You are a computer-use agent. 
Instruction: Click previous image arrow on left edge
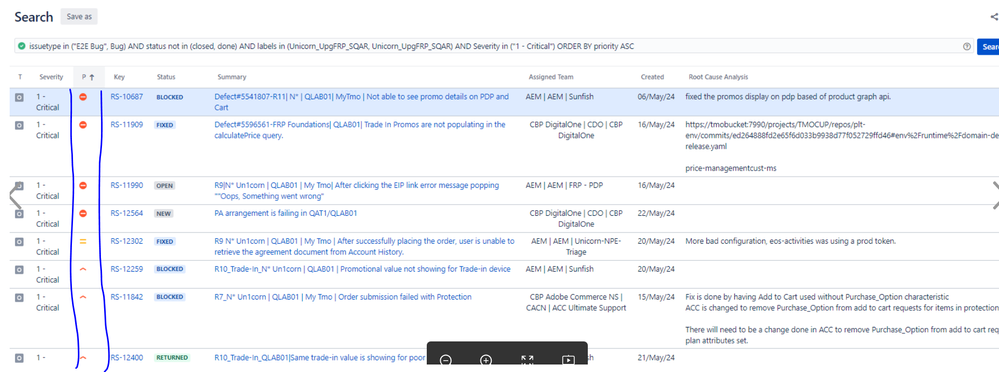coord(15,196)
